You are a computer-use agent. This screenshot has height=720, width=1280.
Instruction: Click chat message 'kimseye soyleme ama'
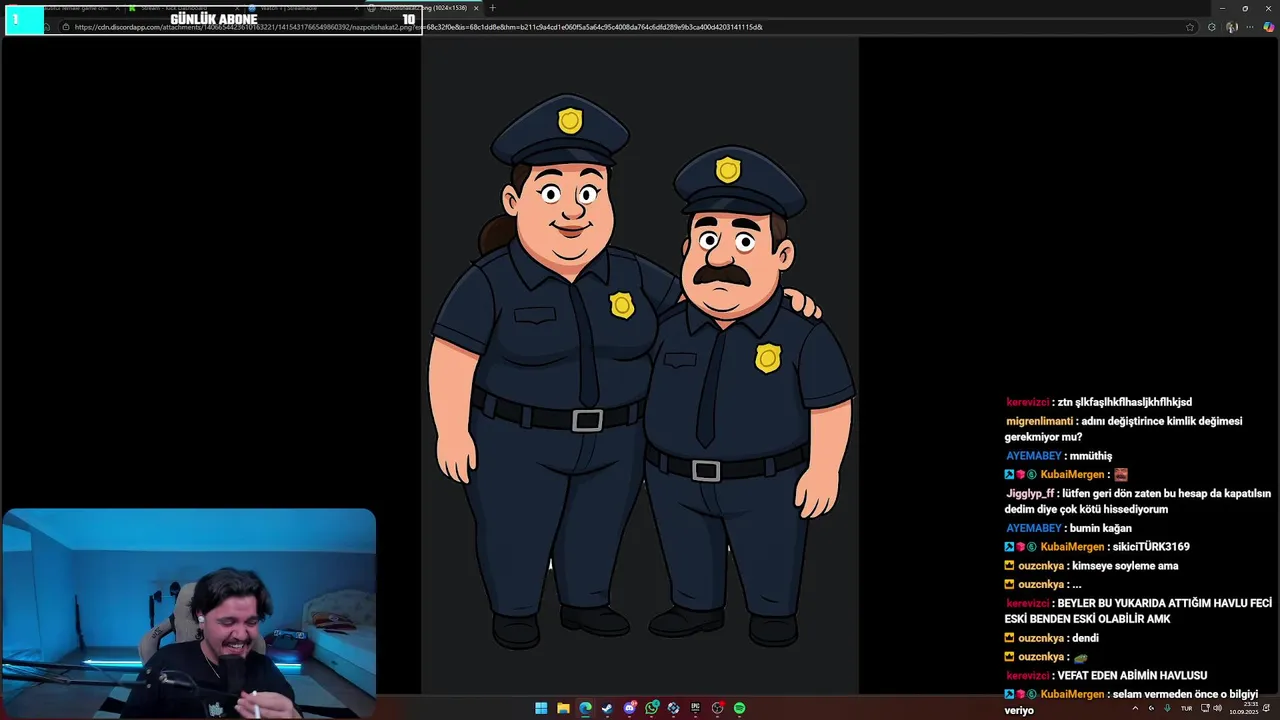point(1125,566)
